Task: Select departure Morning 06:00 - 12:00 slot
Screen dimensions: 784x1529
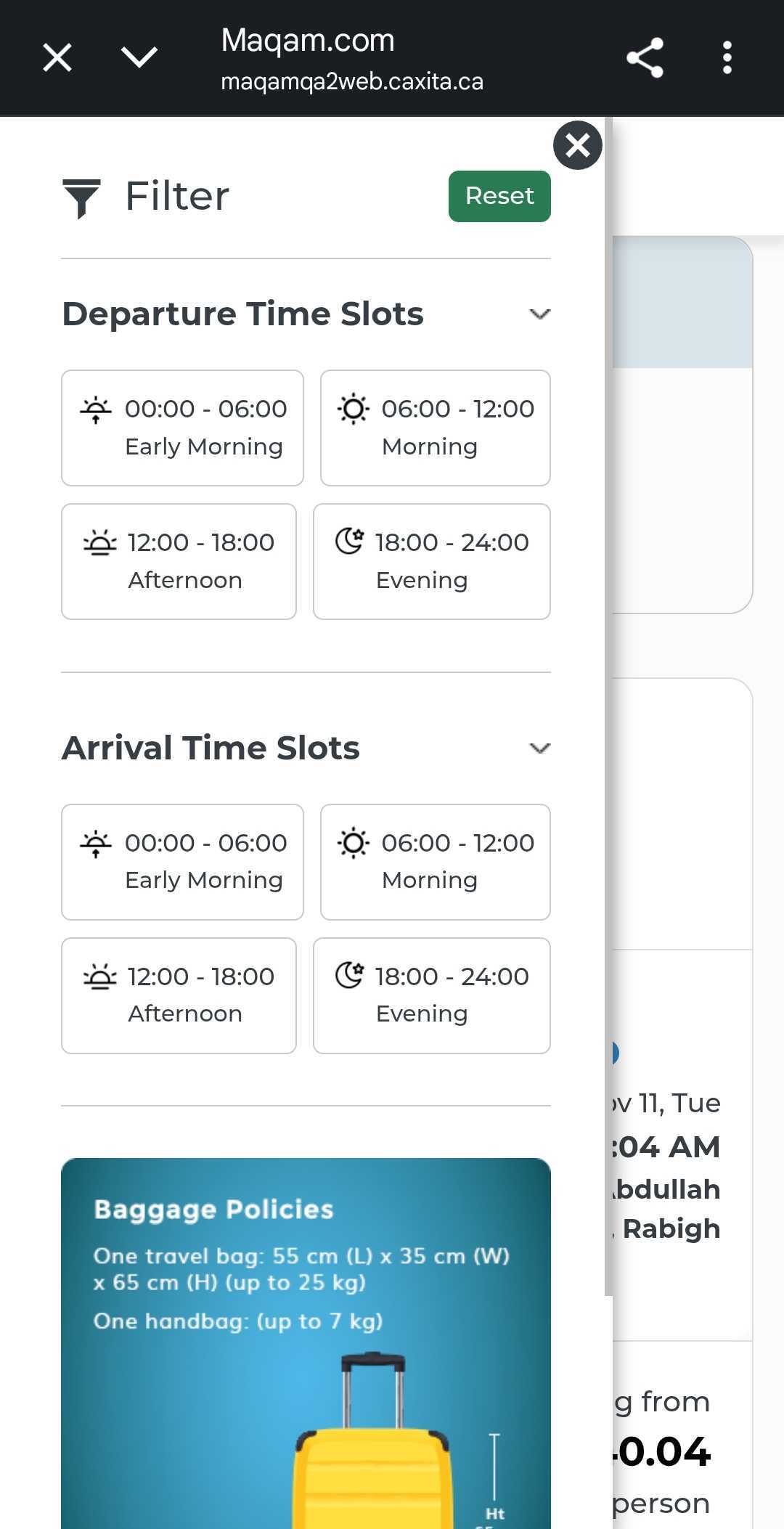Action: (435, 428)
